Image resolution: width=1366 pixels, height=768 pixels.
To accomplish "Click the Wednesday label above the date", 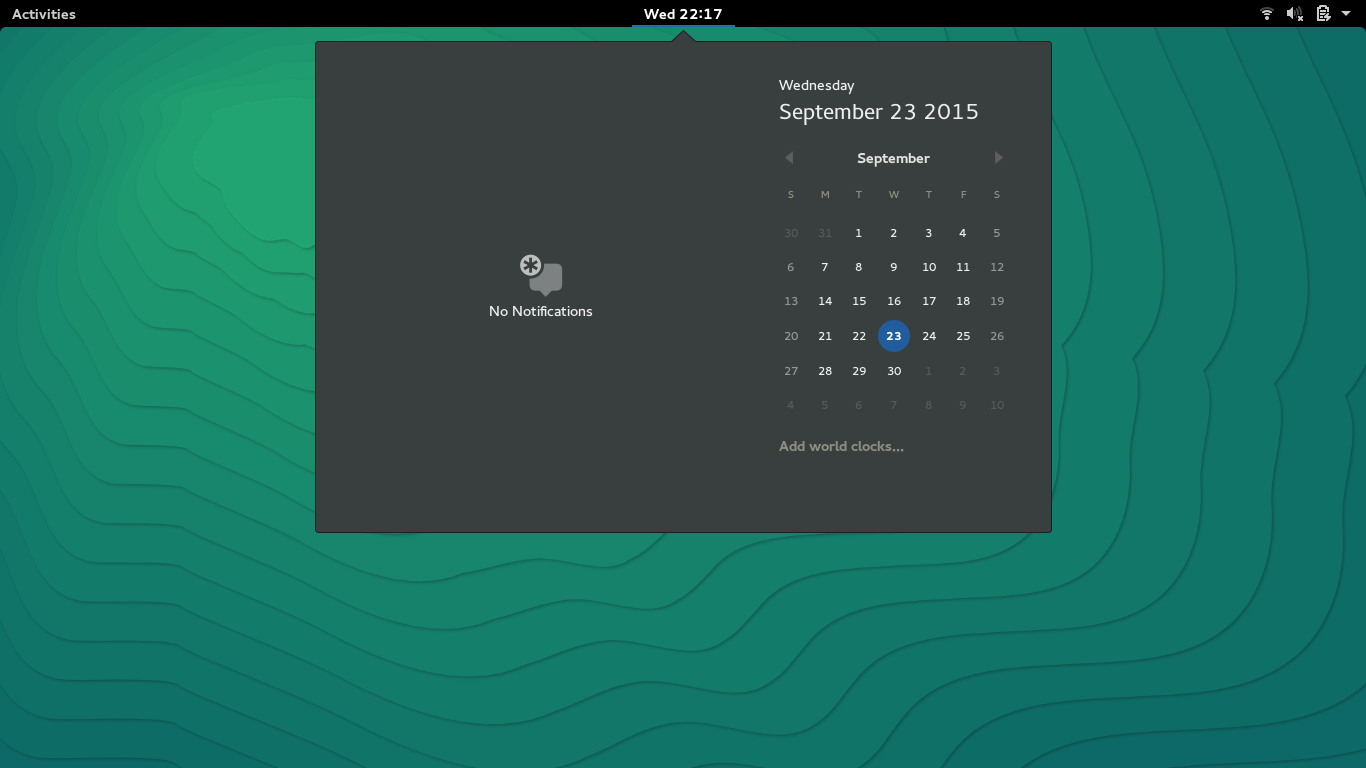I will tap(816, 86).
